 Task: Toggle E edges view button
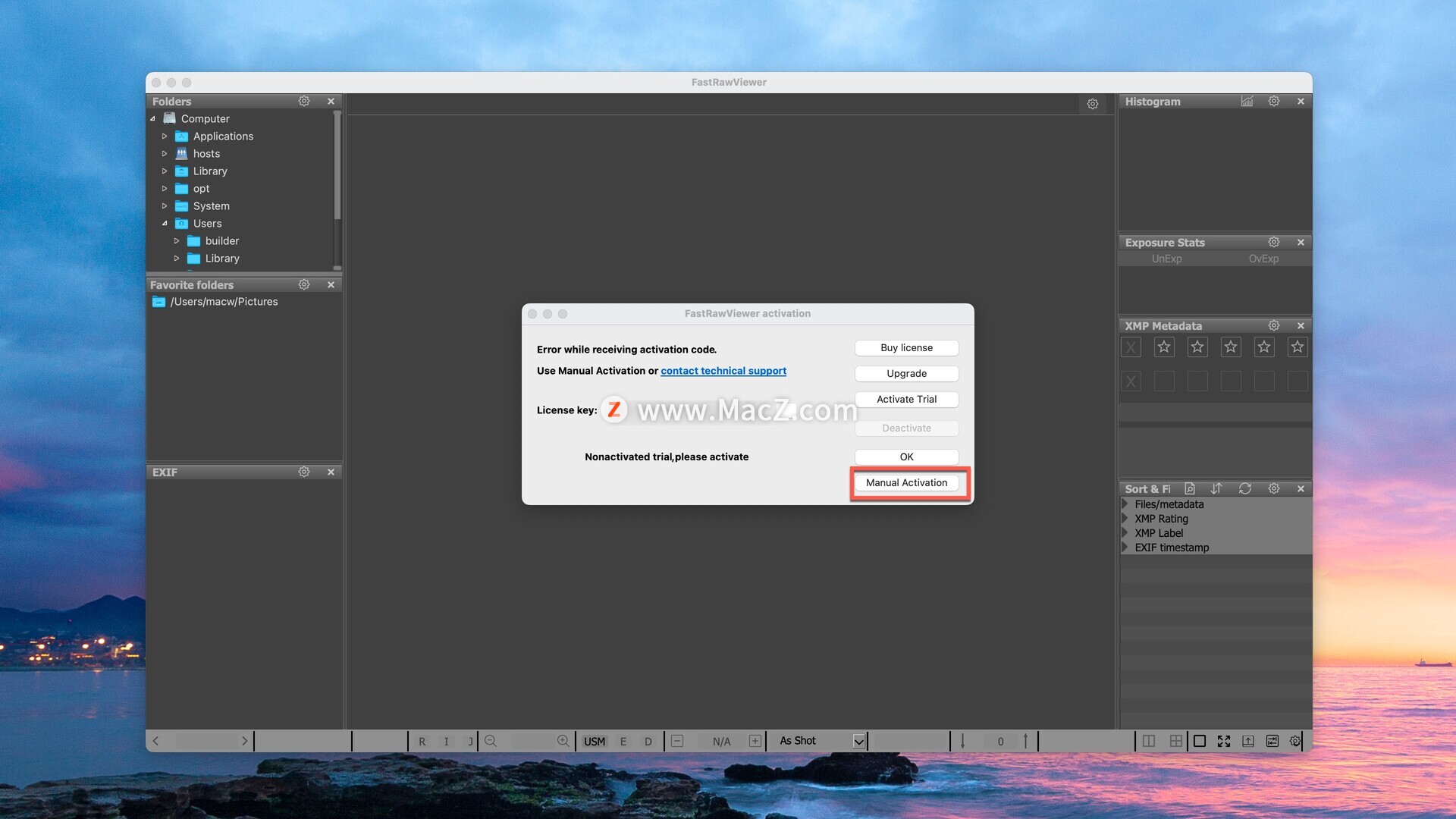pos(623,742)
